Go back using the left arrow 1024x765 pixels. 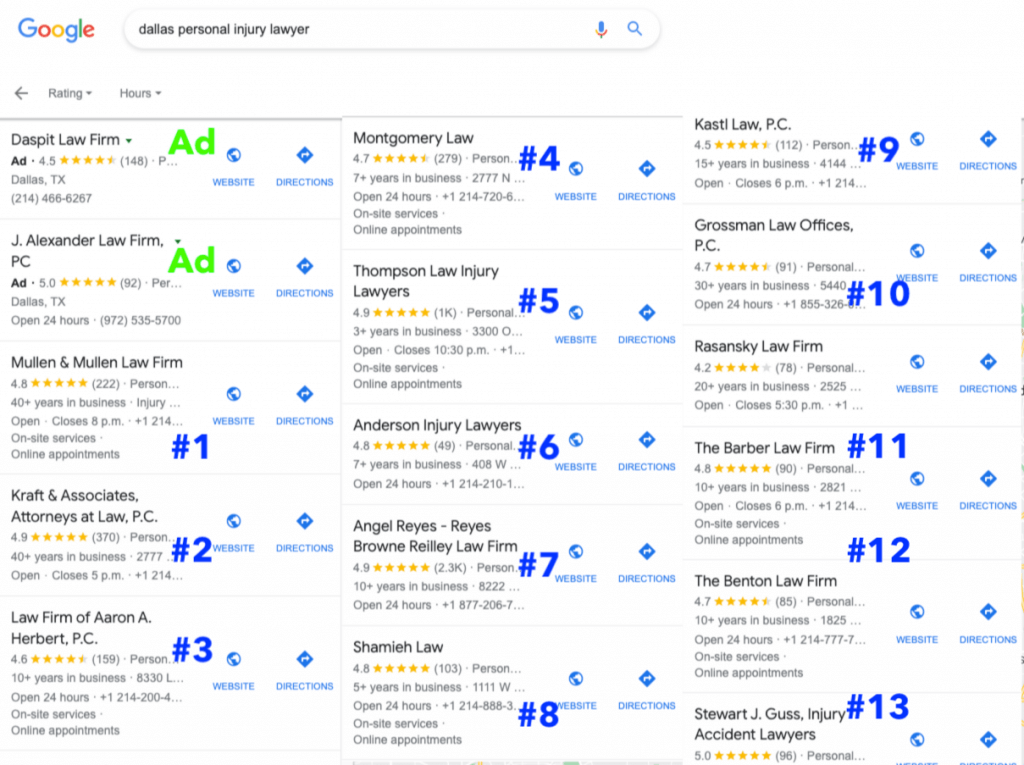pyautogui.click(x=21, y=93)
